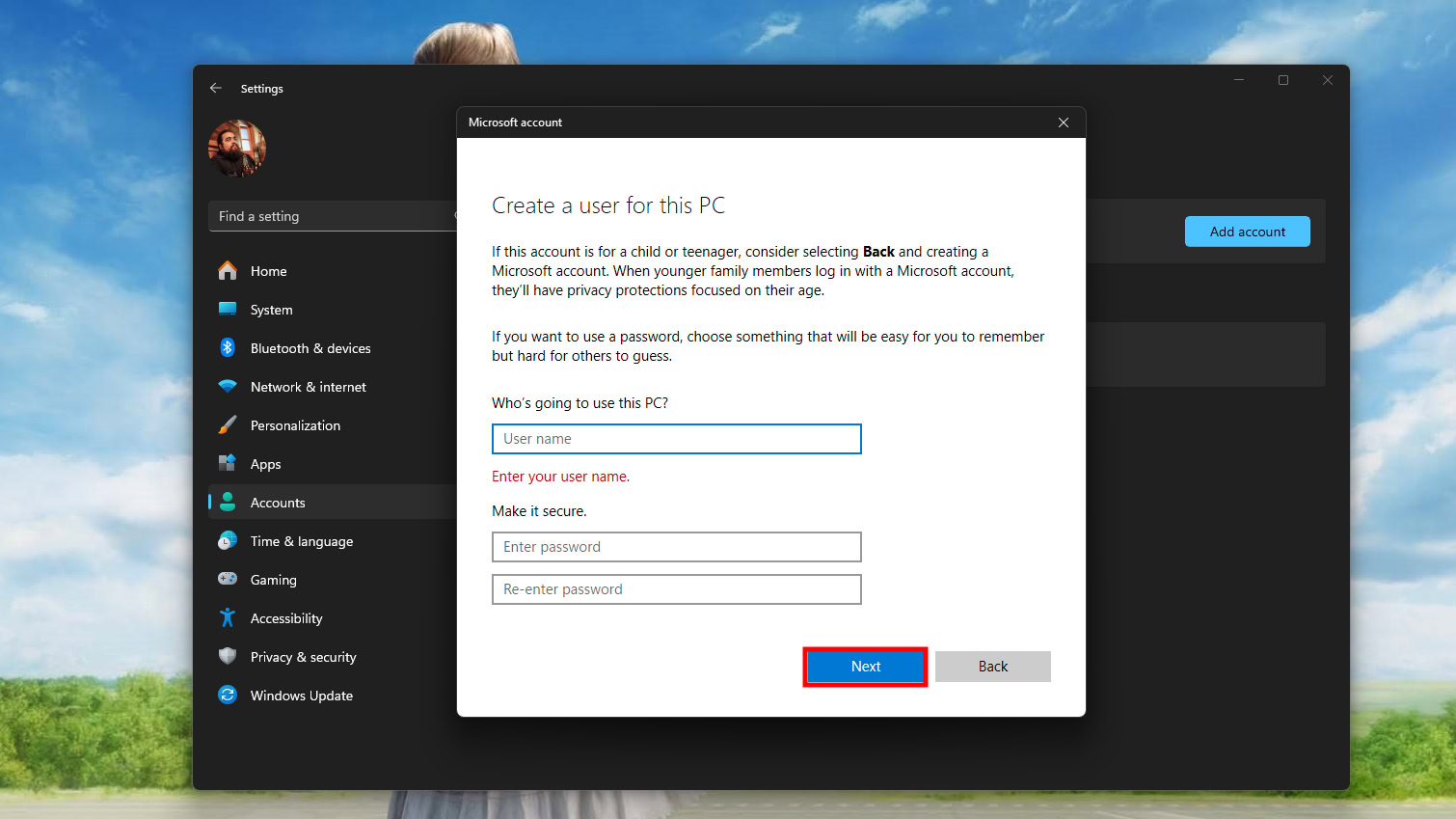The width and height of the screenshot is (1456, 819).
Task: Click the Windows Update sync icon
Action: pos(228,696)
